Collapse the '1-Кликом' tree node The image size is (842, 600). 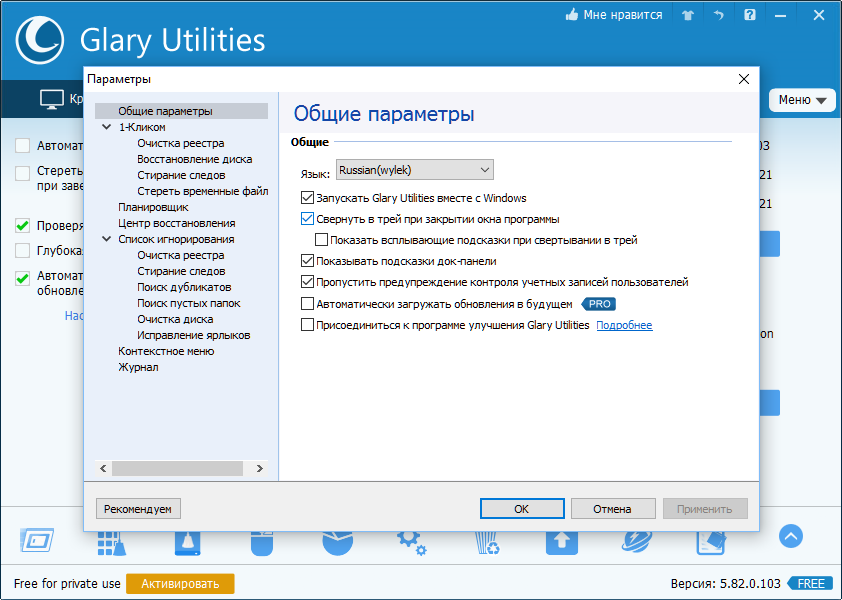coord(107,128)
